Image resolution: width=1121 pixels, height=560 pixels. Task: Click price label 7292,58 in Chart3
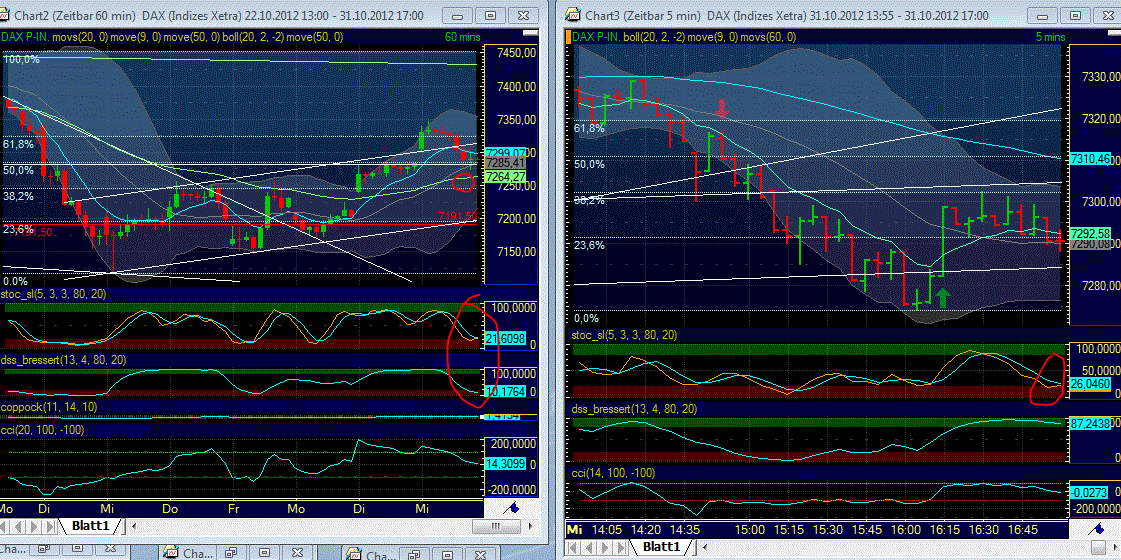click(1091, 233)
